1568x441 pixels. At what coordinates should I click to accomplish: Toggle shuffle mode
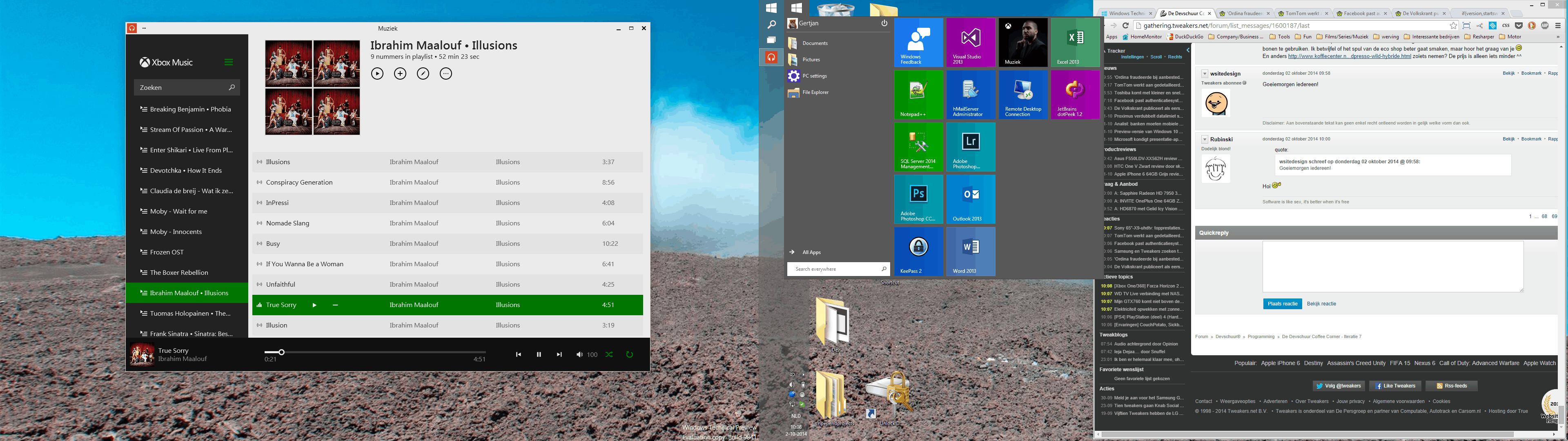click(x=609, y=354)
